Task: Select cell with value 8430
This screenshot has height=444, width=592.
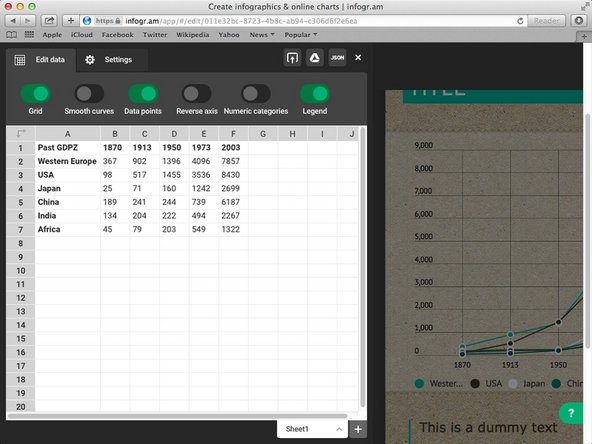Action: (233, 175)
